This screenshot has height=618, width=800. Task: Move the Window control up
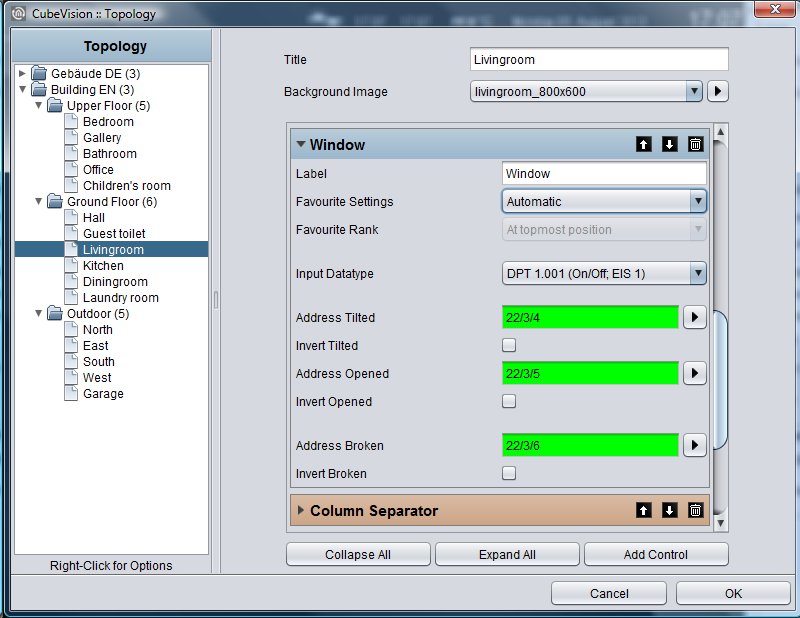(x=643, y=144)
